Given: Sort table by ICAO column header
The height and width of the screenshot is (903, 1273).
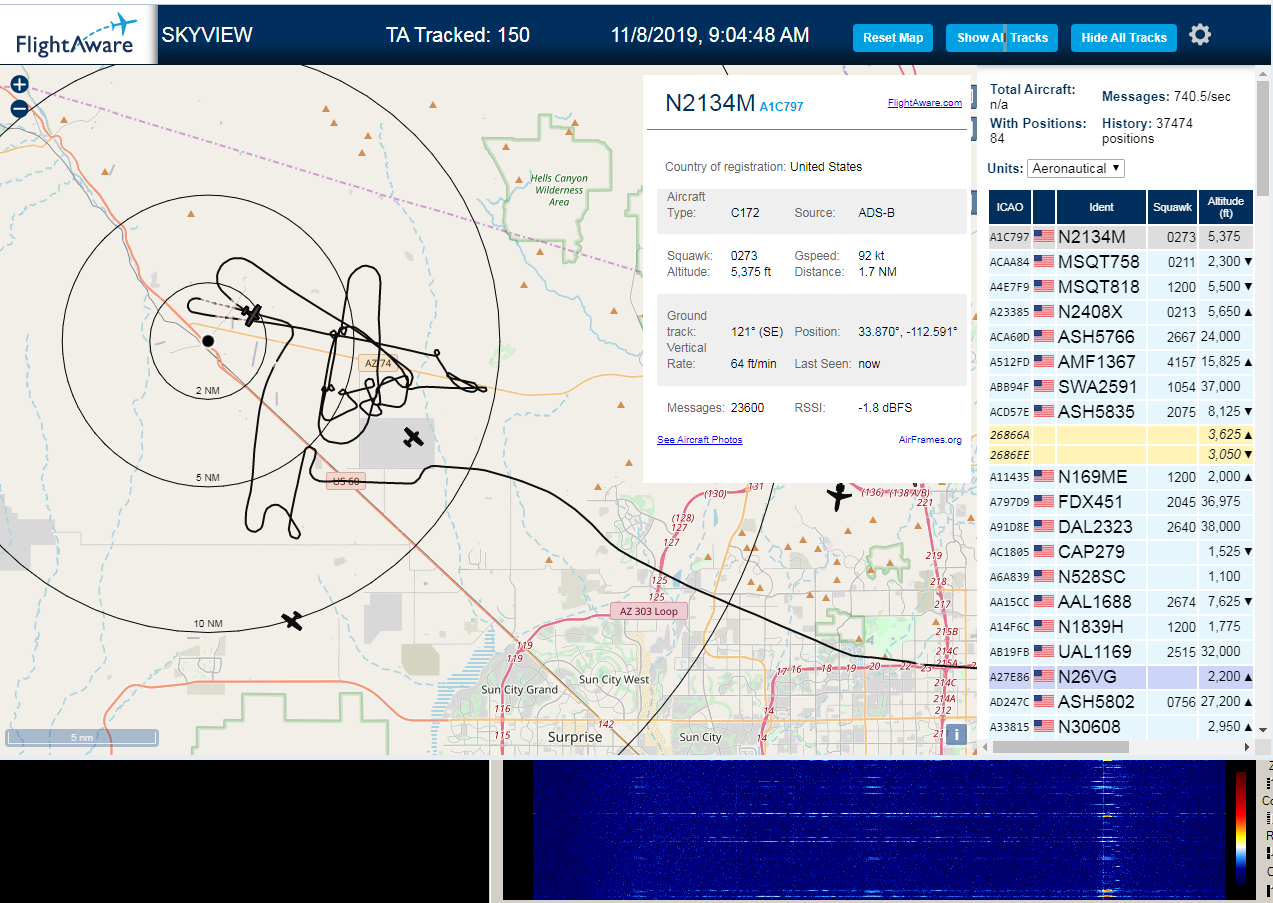Looking at the screenshot, I should point(1010,207).
